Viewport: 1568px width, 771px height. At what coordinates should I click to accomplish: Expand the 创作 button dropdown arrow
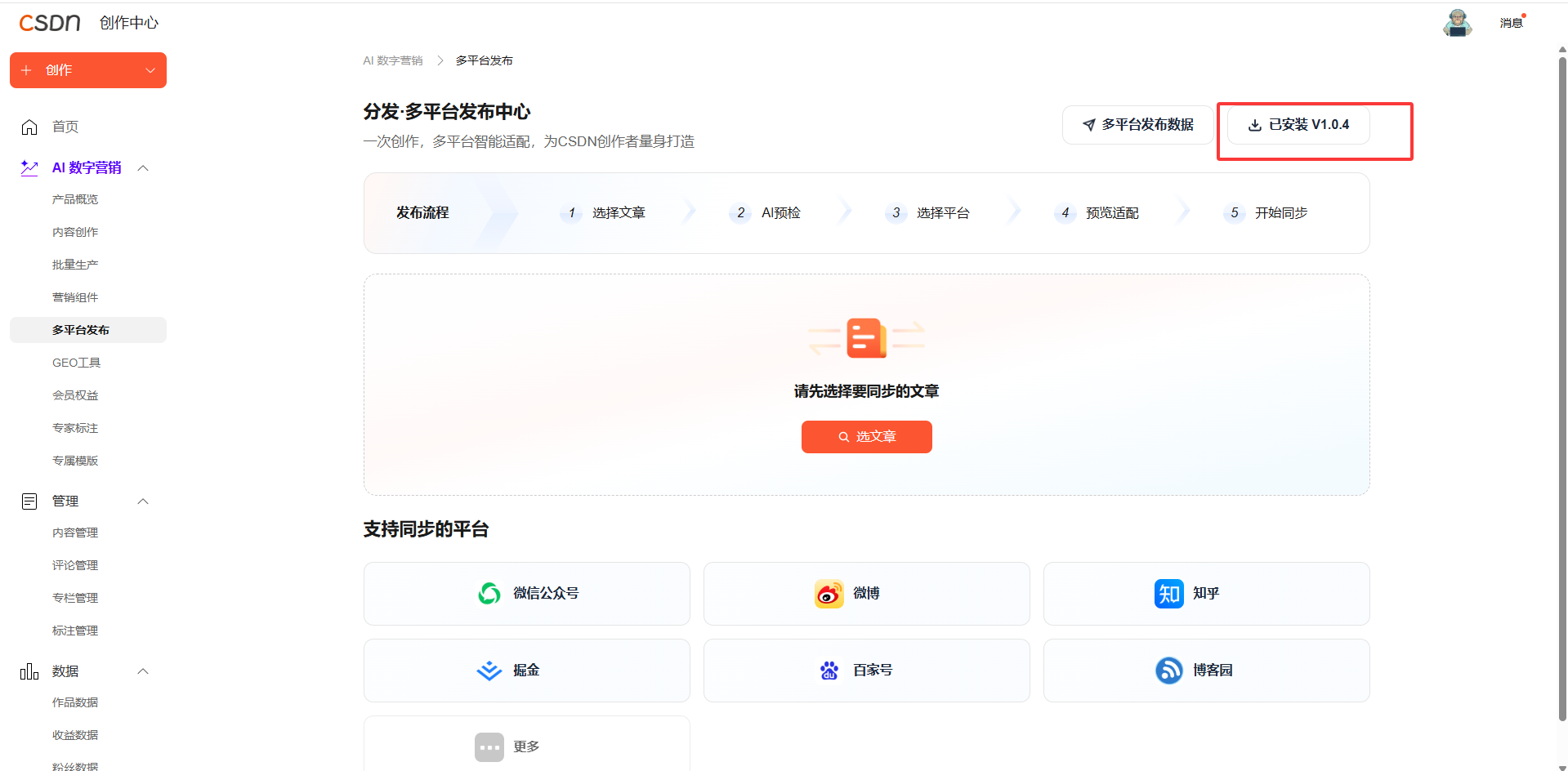150,70
